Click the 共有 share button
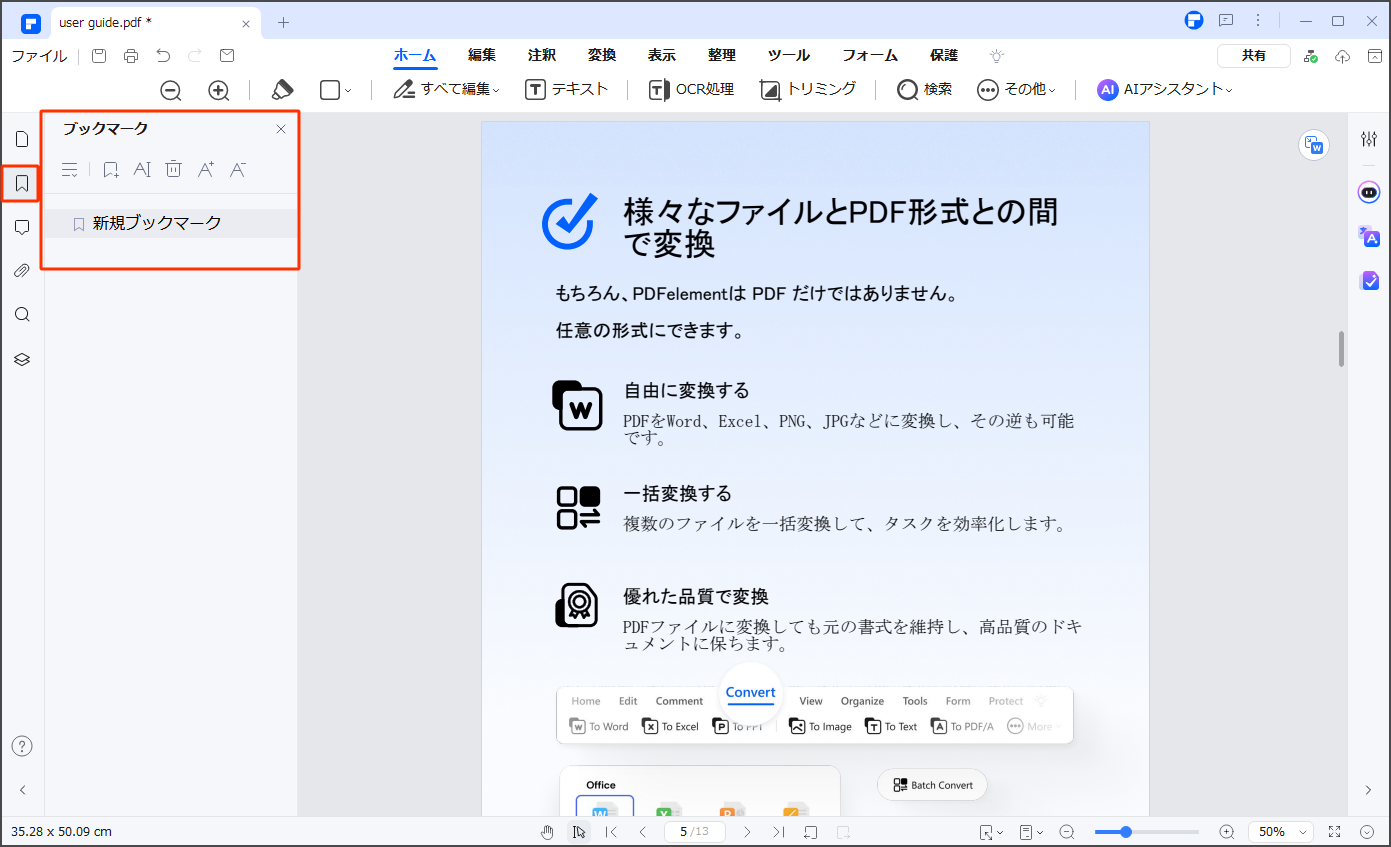Viewport: 1391px width, 847px height. 1254,56
